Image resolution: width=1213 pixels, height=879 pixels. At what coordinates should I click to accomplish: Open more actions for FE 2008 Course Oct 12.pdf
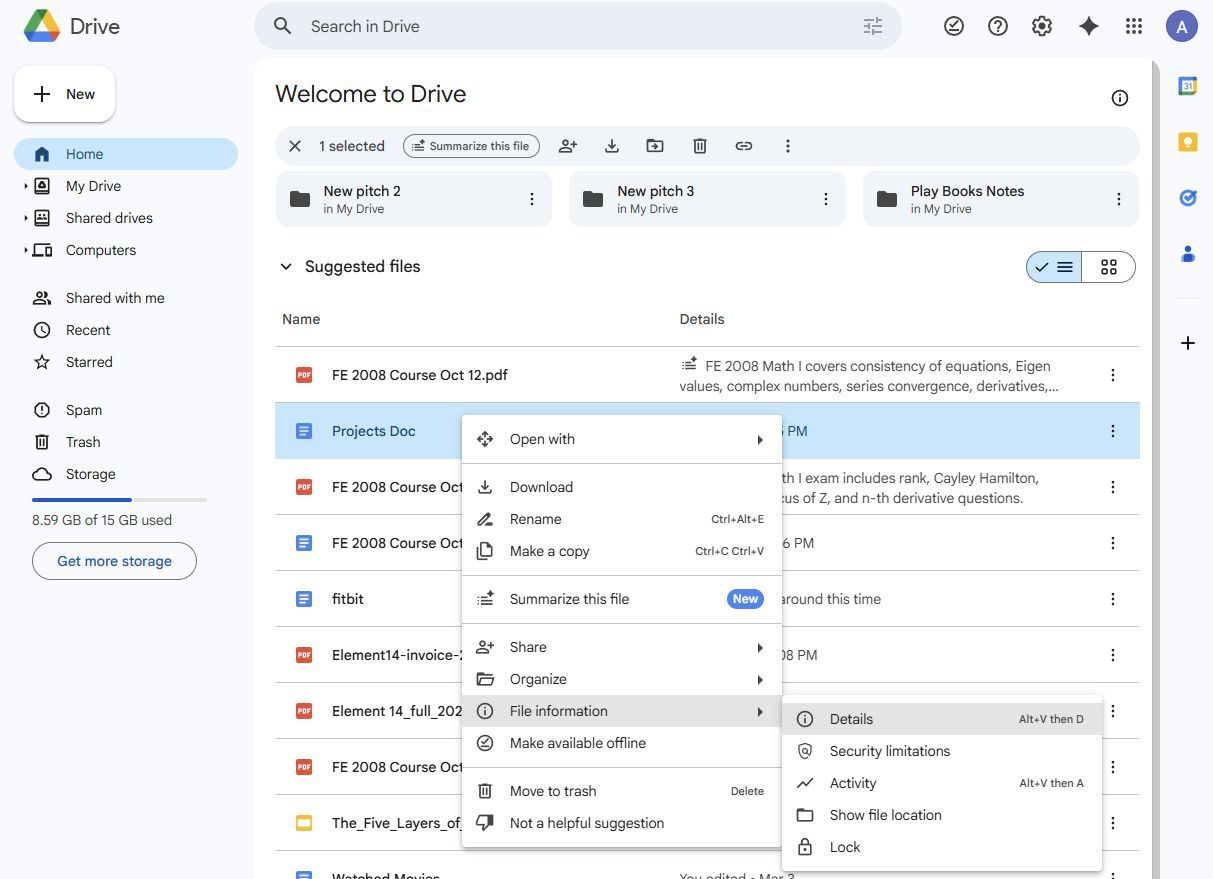click(x=1113, y=375)
